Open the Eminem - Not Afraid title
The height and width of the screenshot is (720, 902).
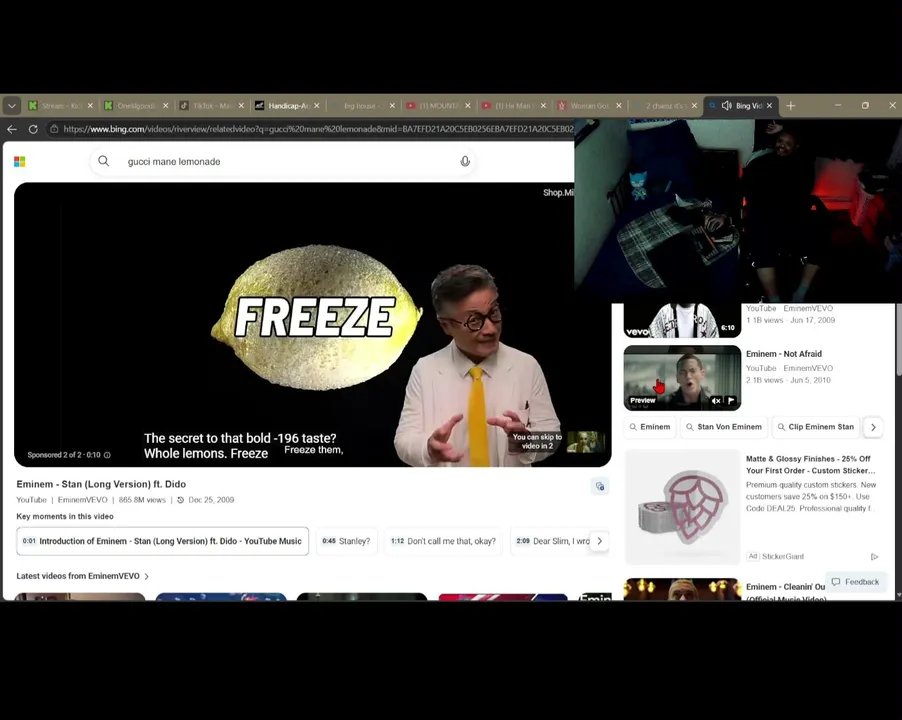point(783,354)
